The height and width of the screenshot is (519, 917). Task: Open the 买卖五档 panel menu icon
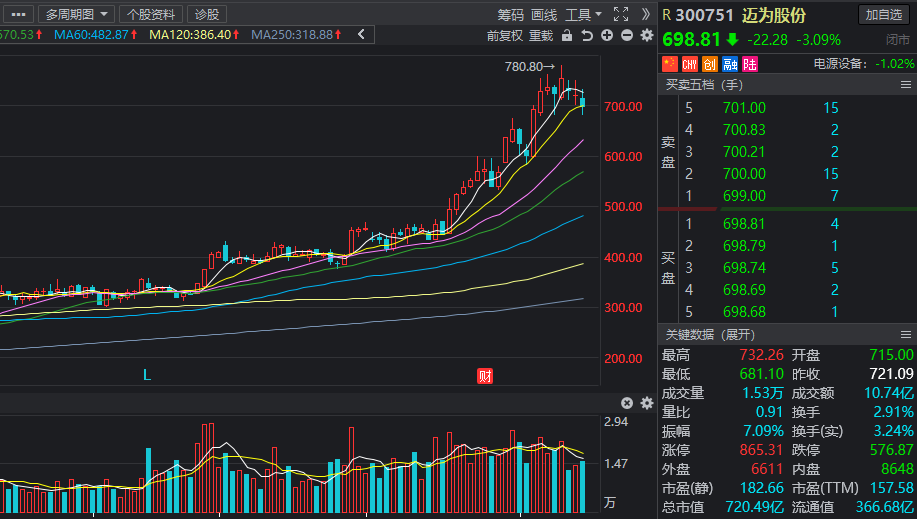(906, 85)
